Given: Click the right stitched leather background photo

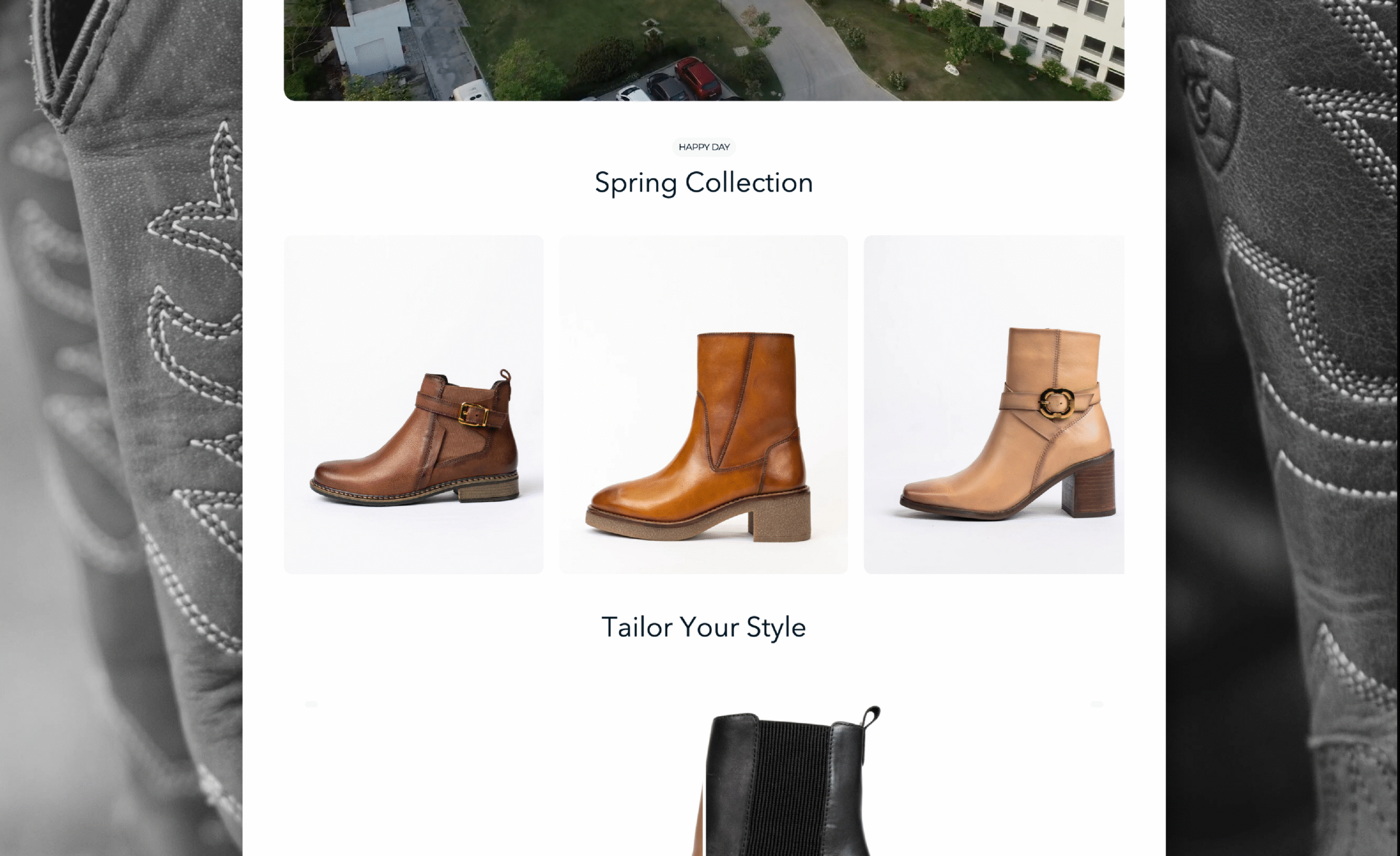Looking at the screenshot, I should coord(1283,428).
